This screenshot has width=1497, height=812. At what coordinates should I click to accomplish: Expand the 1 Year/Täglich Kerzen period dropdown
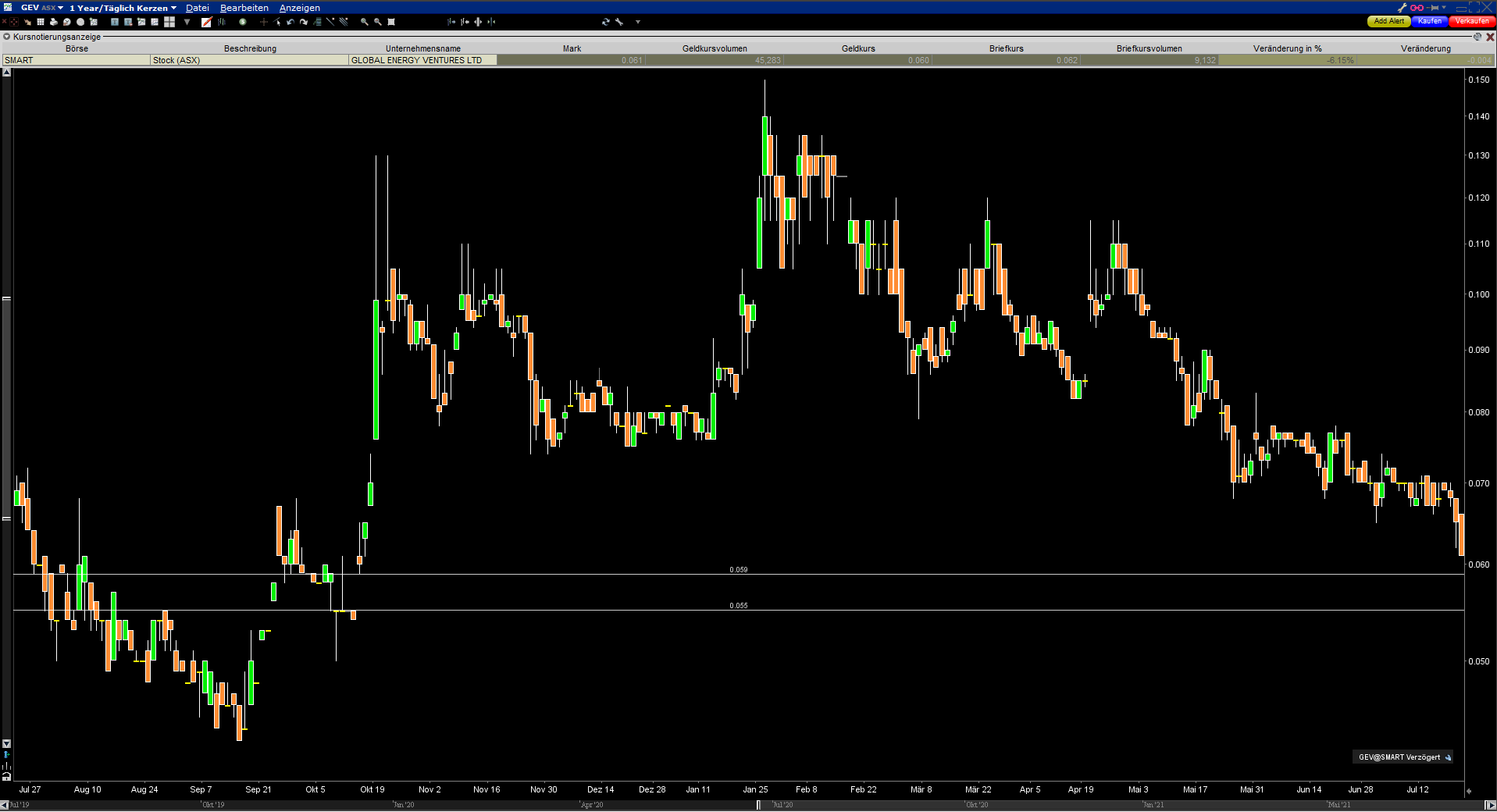[123, 8]
